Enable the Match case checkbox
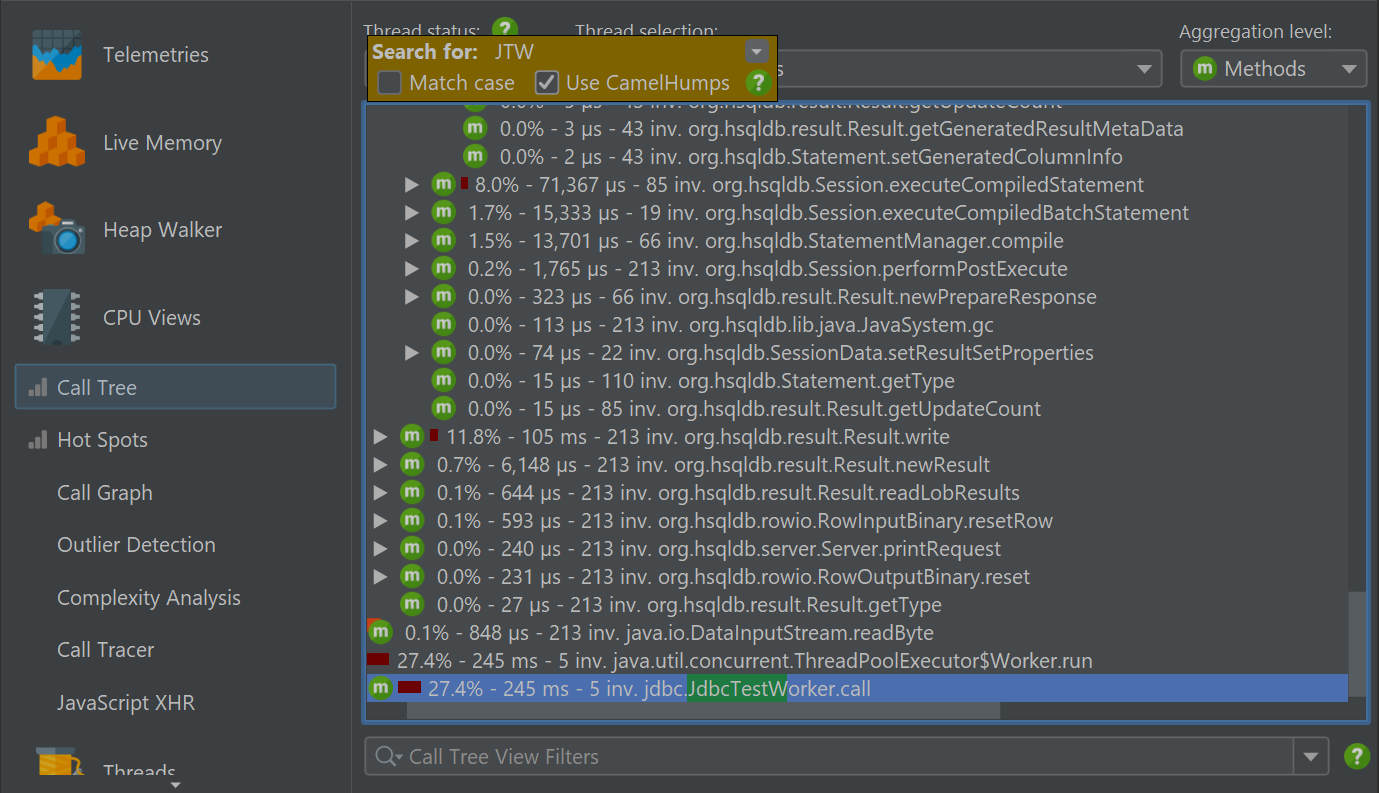 click(x=389, y=82)
